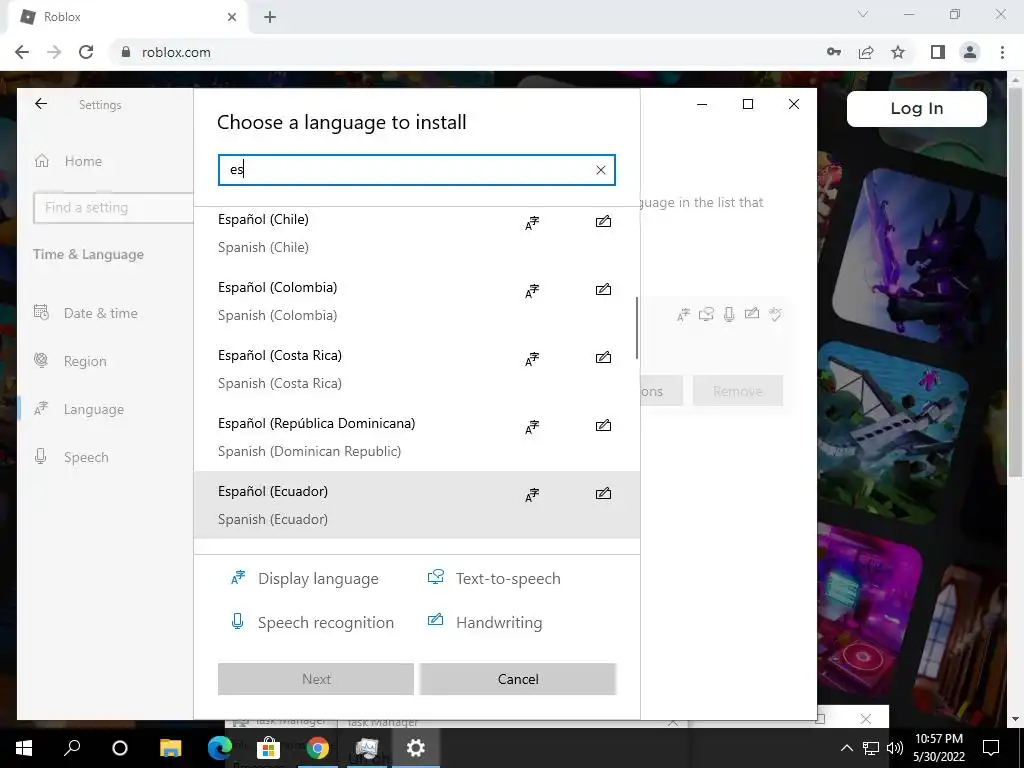This screenshot has width=1024, height=768.
Task: Click the language list scrollbar thumb
Action: 637,328
